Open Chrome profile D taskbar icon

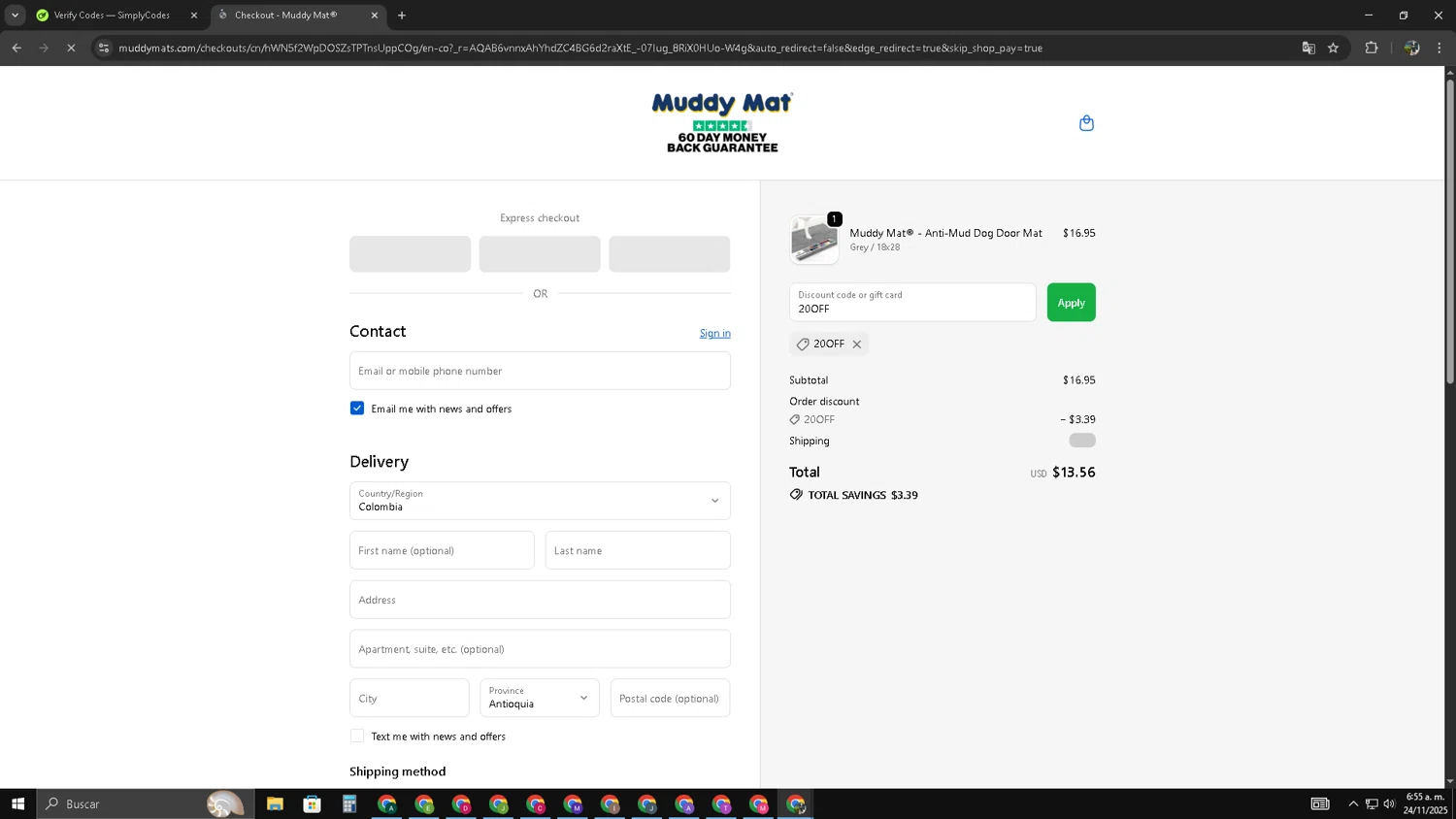[461, 803]
